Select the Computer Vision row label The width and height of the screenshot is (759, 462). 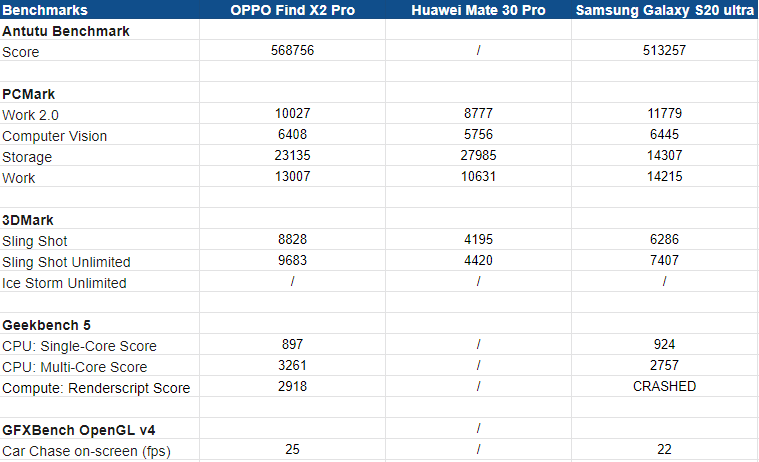tap(54, 136)
